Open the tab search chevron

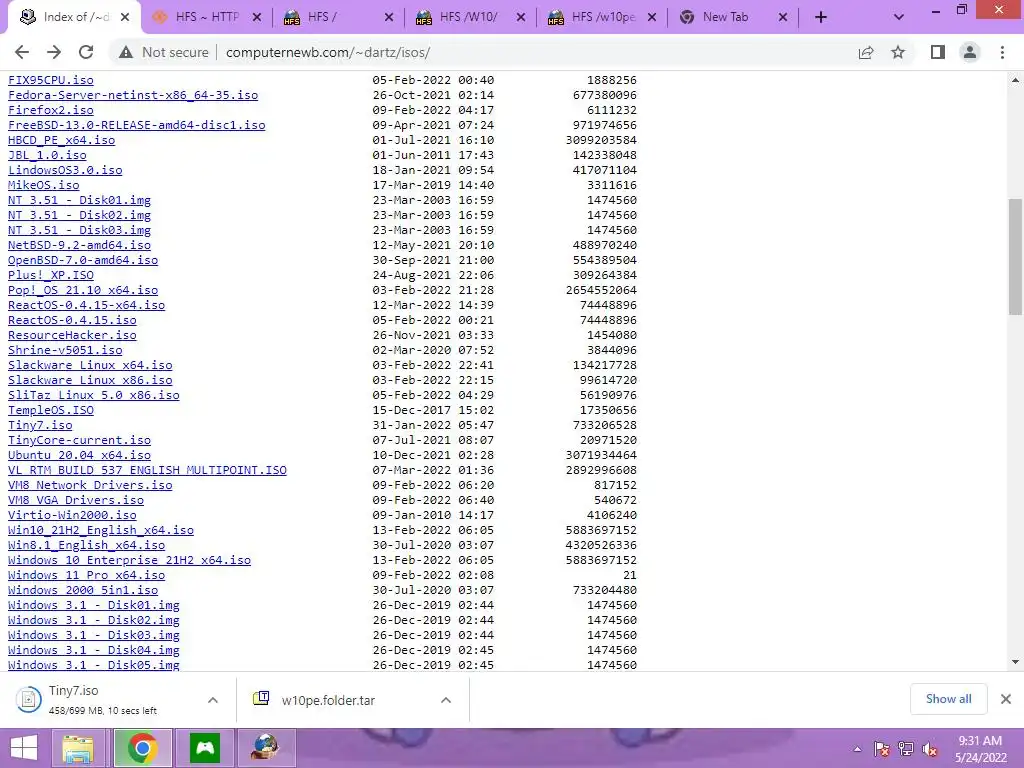pyautogui.click(x=899, y=18)
